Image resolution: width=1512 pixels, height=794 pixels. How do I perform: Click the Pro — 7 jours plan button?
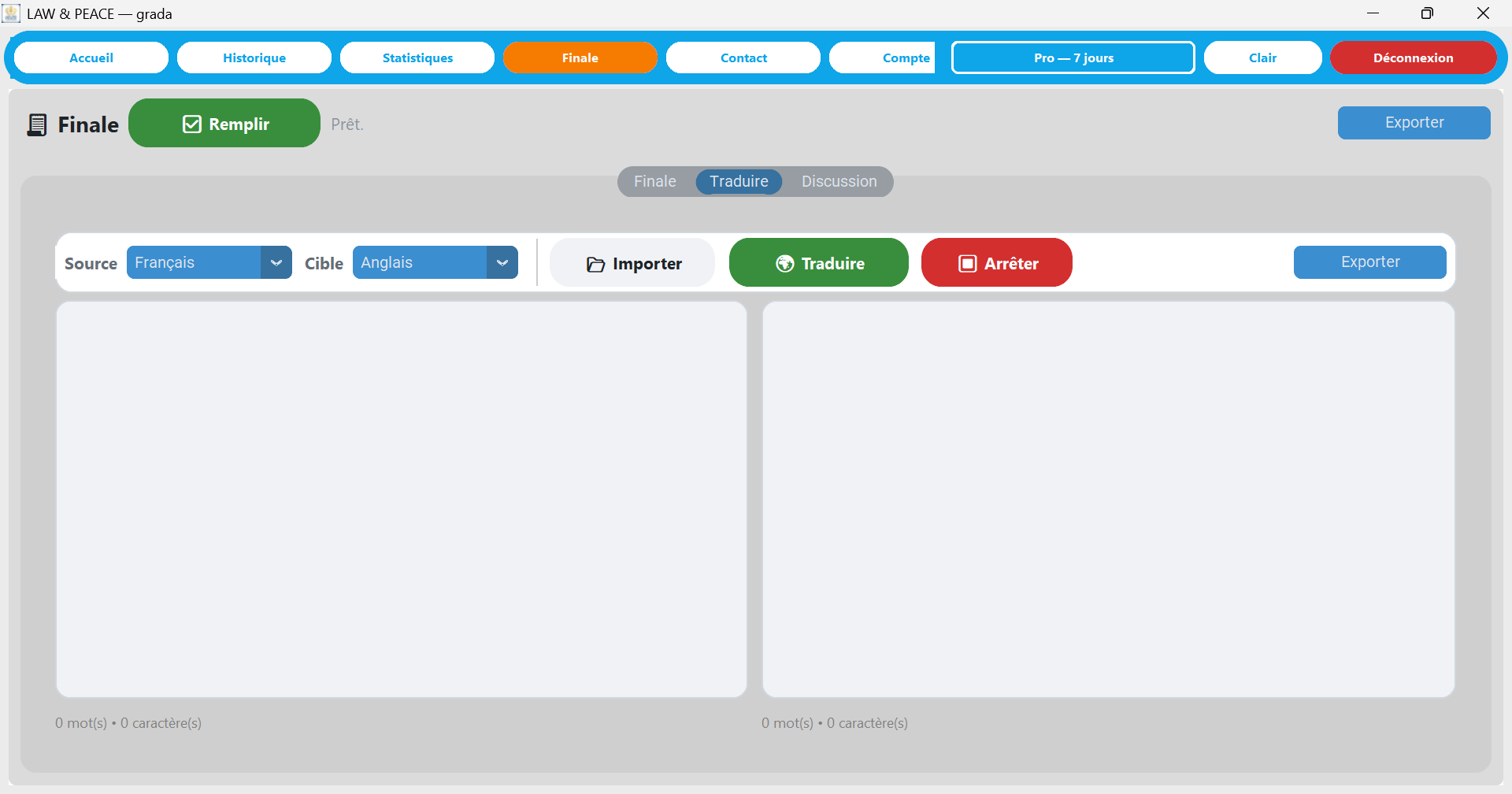tap(1073, 58)
